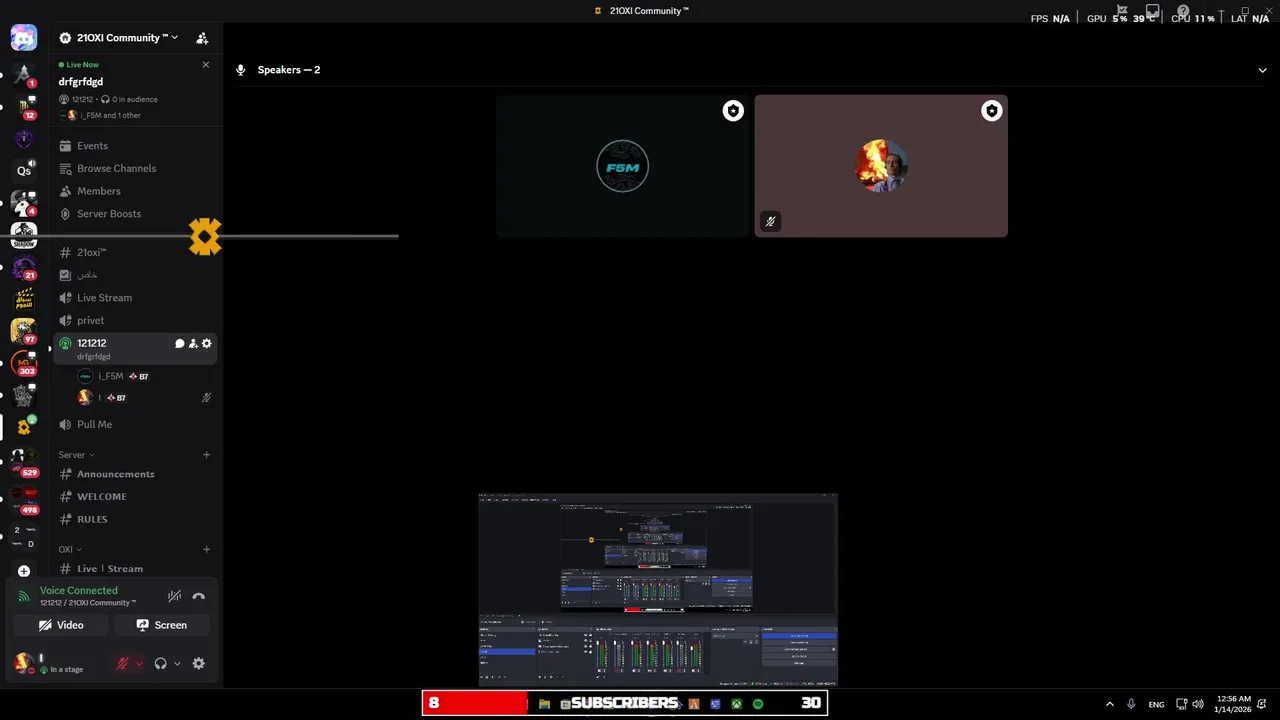
Task: Close the Live Now stage banner
Action: coord(206,65)
